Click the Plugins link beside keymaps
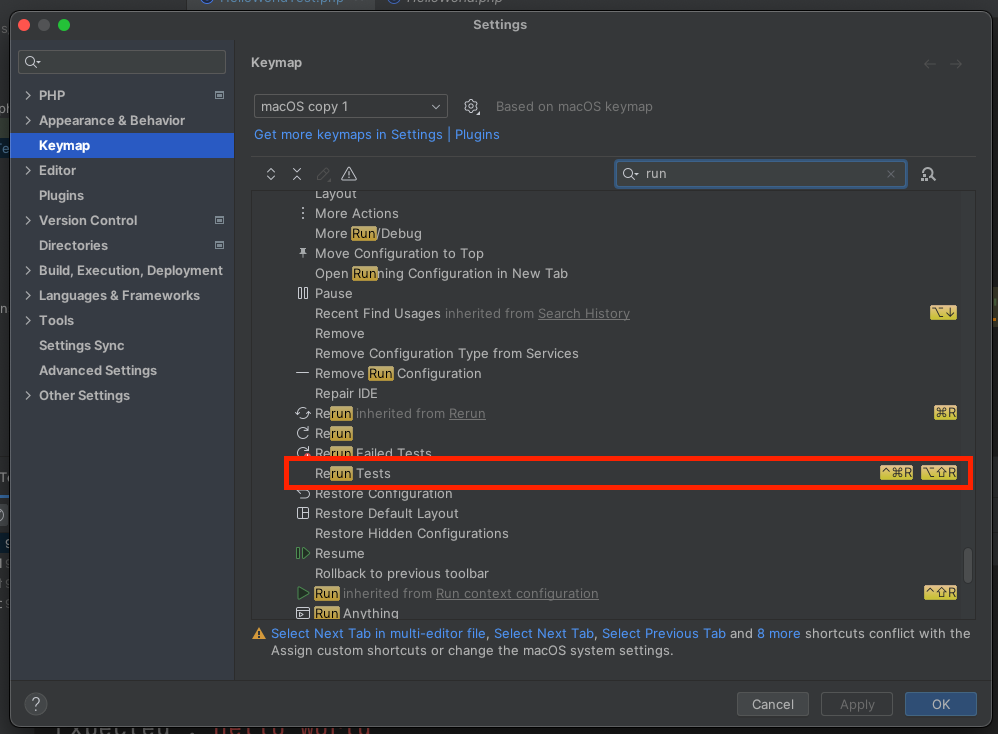This screenshot has width=998, height=734. pos(477,134)
